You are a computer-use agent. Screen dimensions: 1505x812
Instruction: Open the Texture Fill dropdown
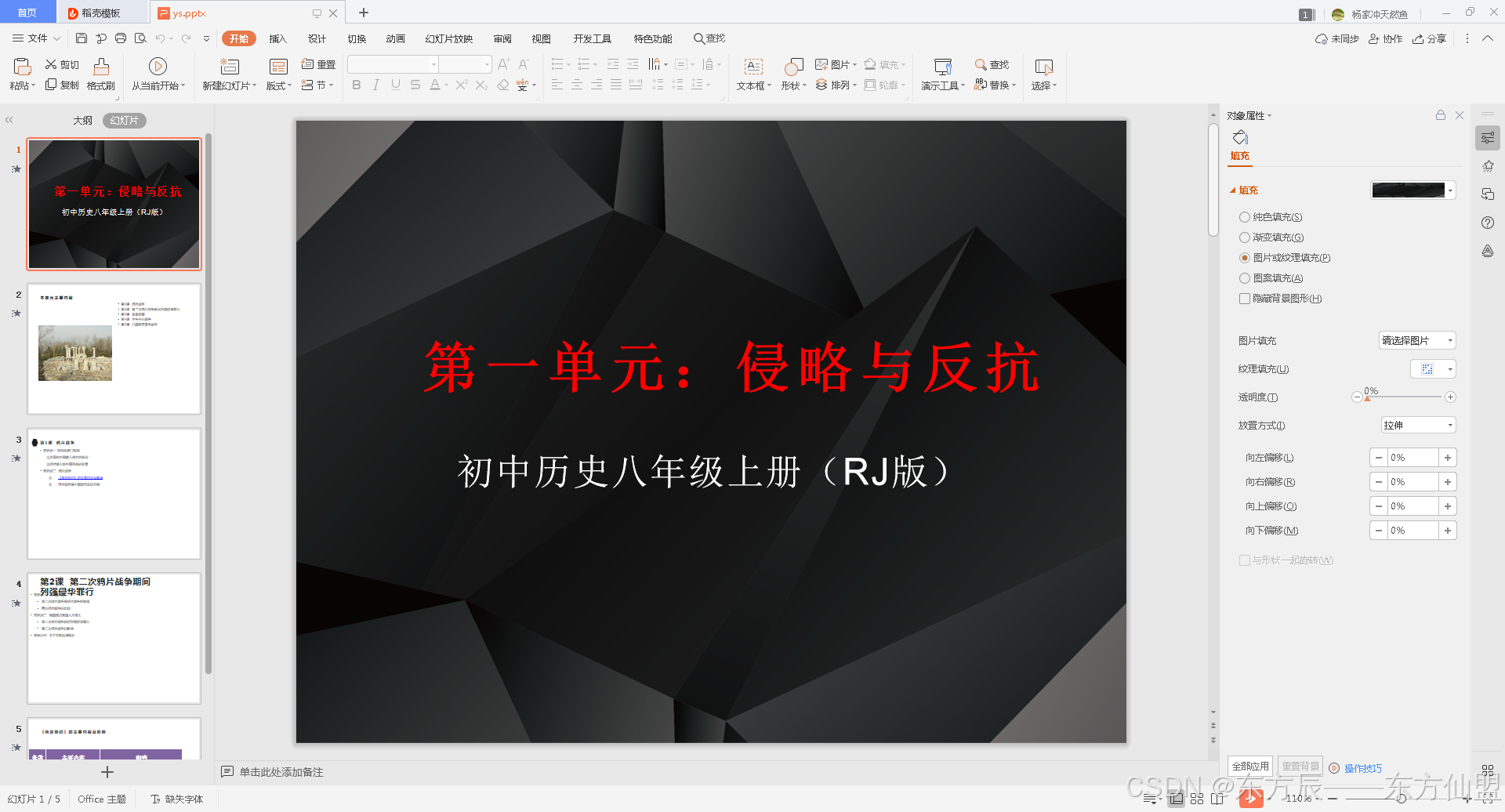pyautogui.click(x=1433, y=368)
